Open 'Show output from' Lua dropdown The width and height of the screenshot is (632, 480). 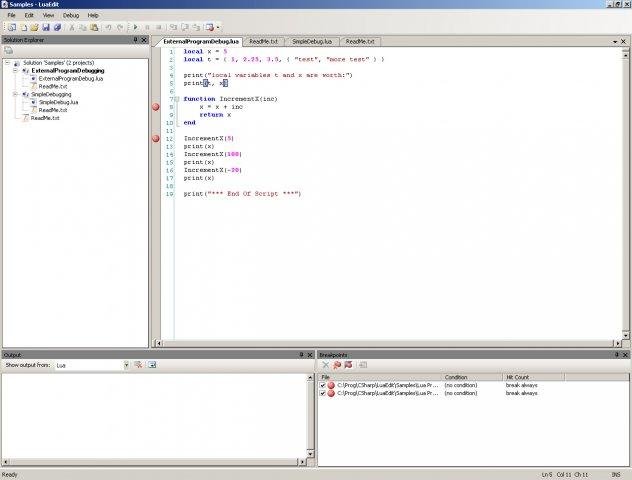coord(126,365)
